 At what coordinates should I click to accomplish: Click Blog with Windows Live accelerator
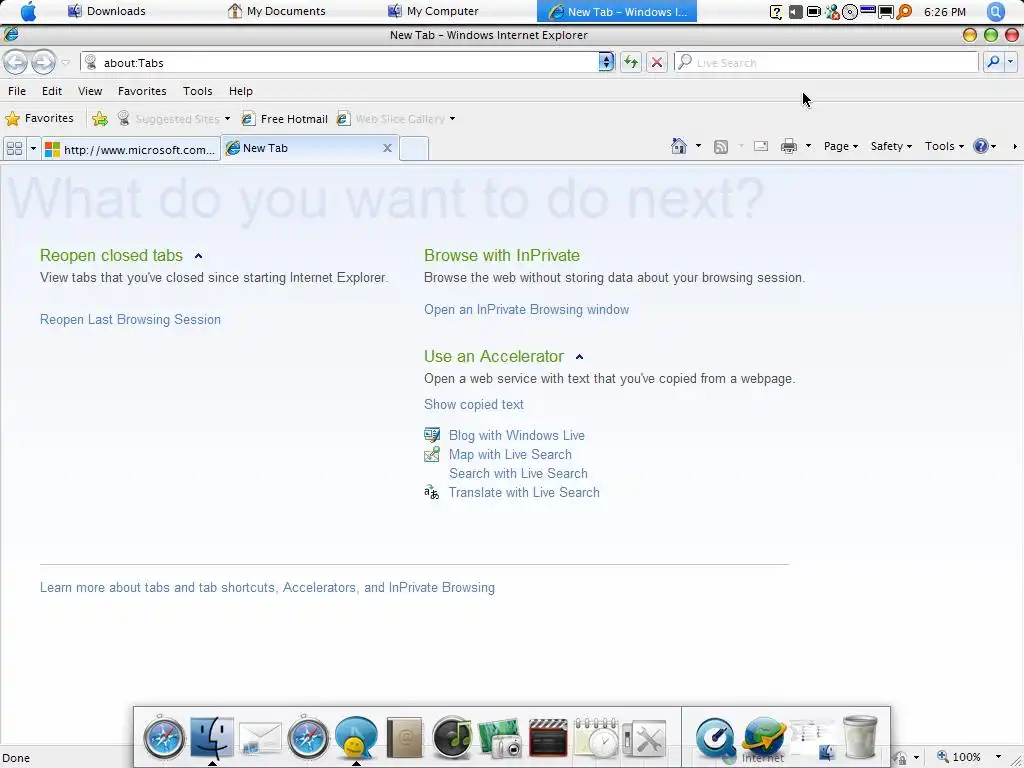pos(517,436)
